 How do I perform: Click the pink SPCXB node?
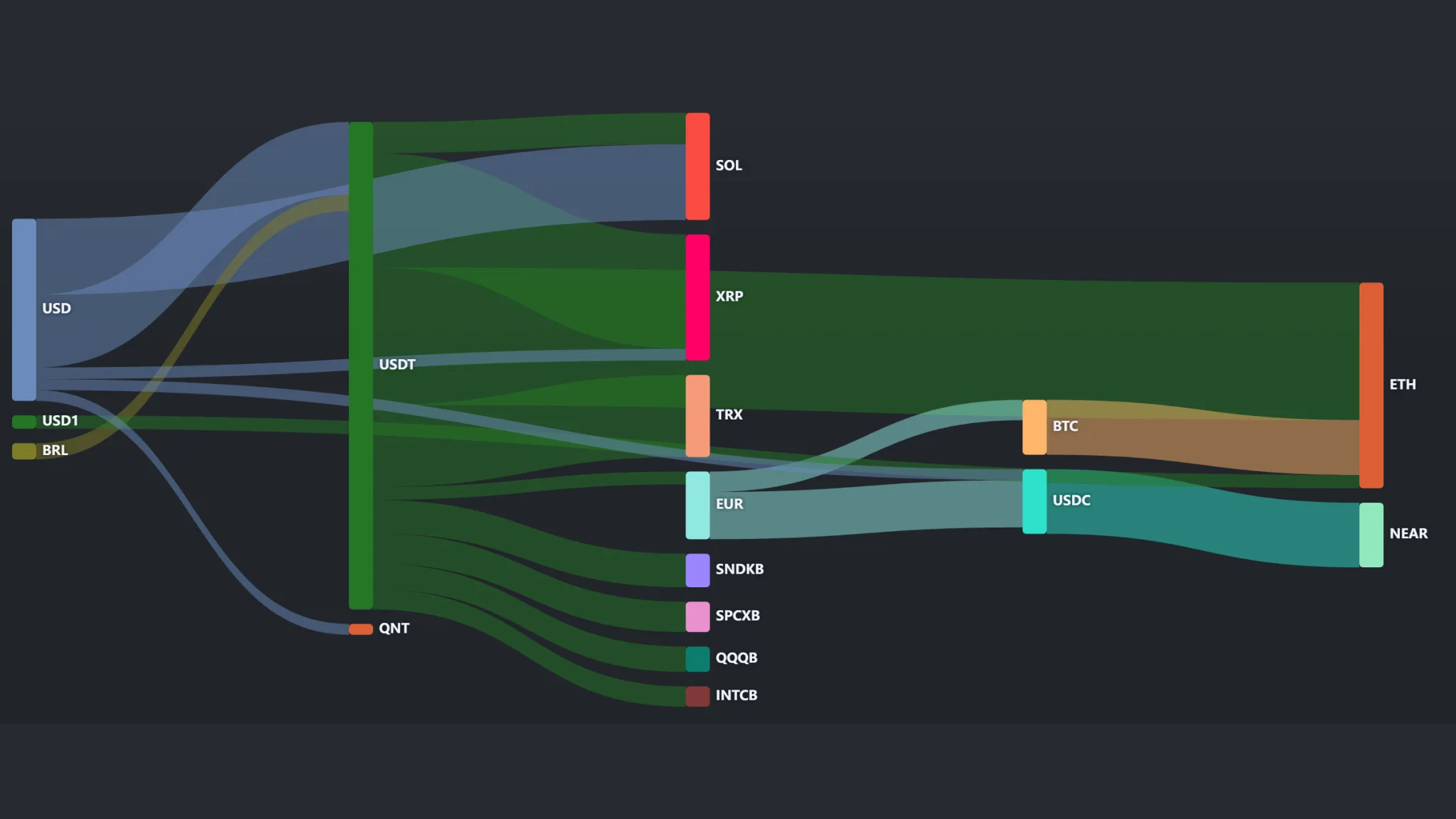click(x=697, y=616)
